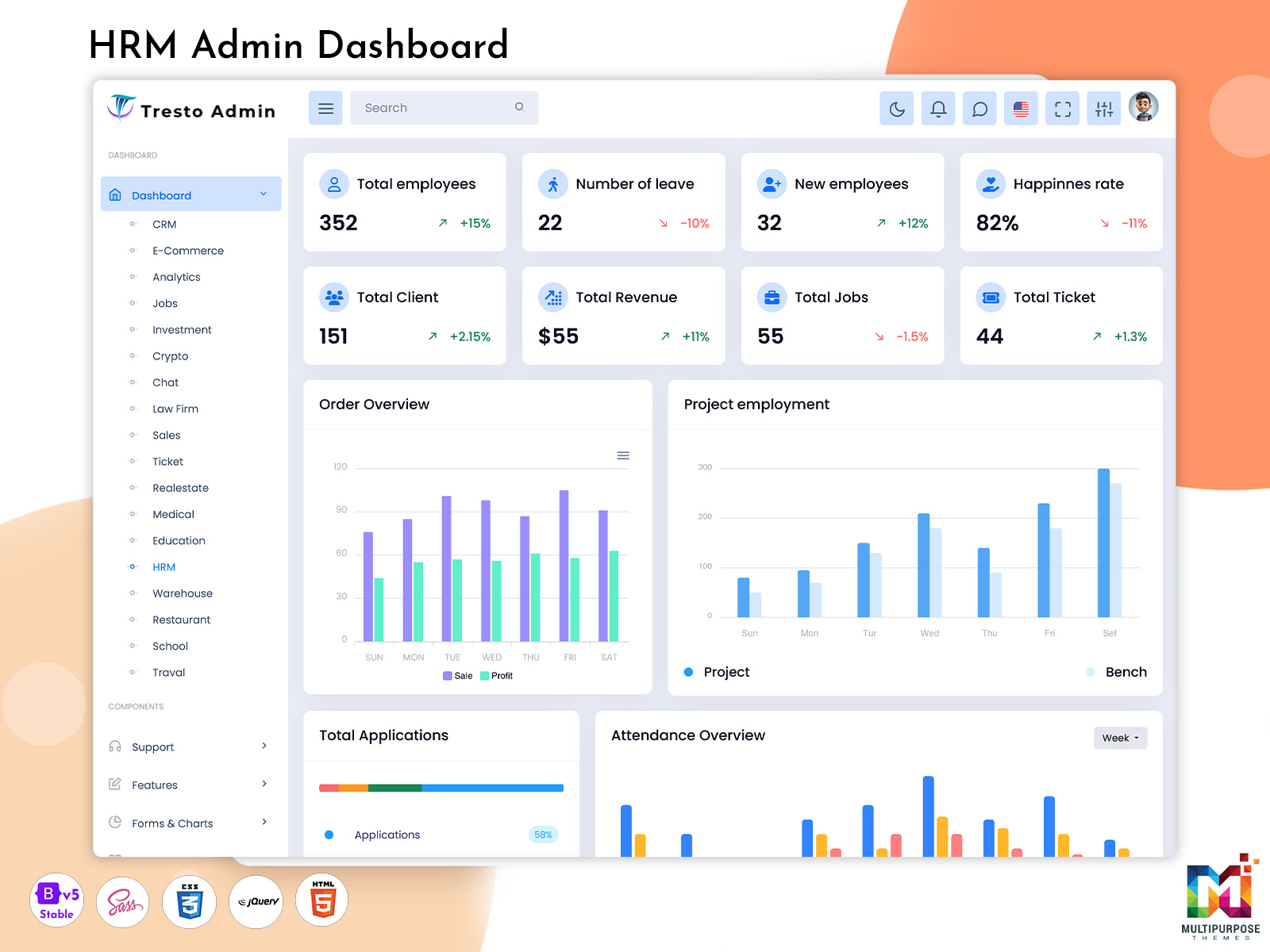Toggle fullscreen mode icon
This screenshot has height=952, width=1270.
1063,109
